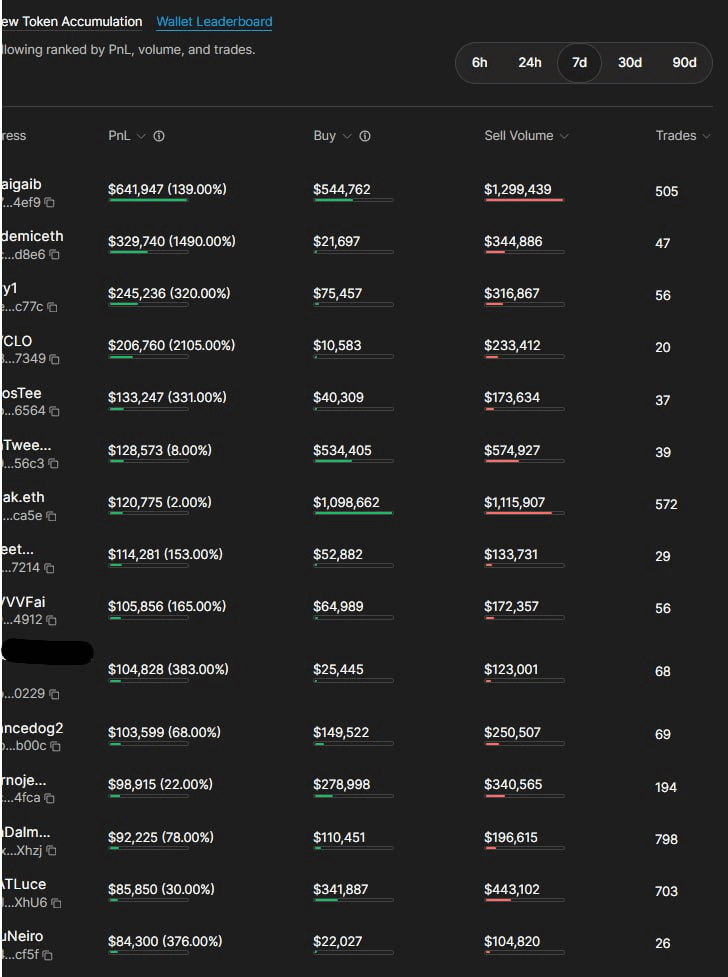Sort by the PnL column chevron
The width and height of the screenshot is (728, 977).
[x=141, y=136]
